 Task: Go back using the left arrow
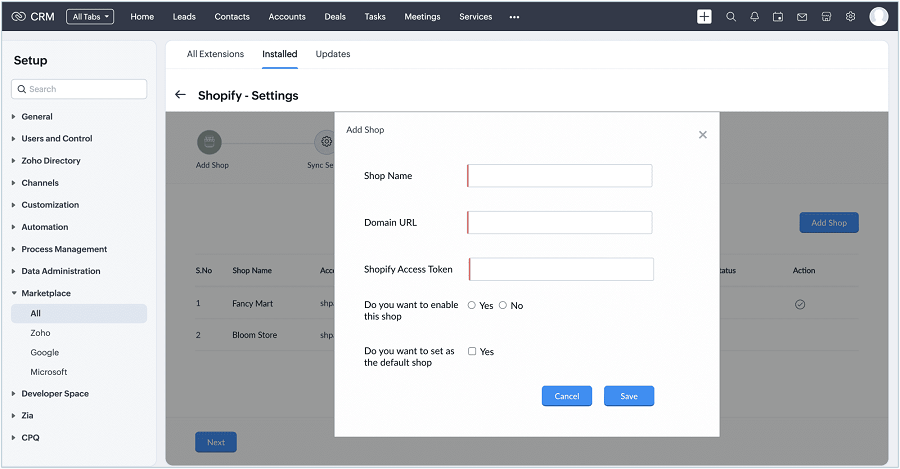coord(180,95)
